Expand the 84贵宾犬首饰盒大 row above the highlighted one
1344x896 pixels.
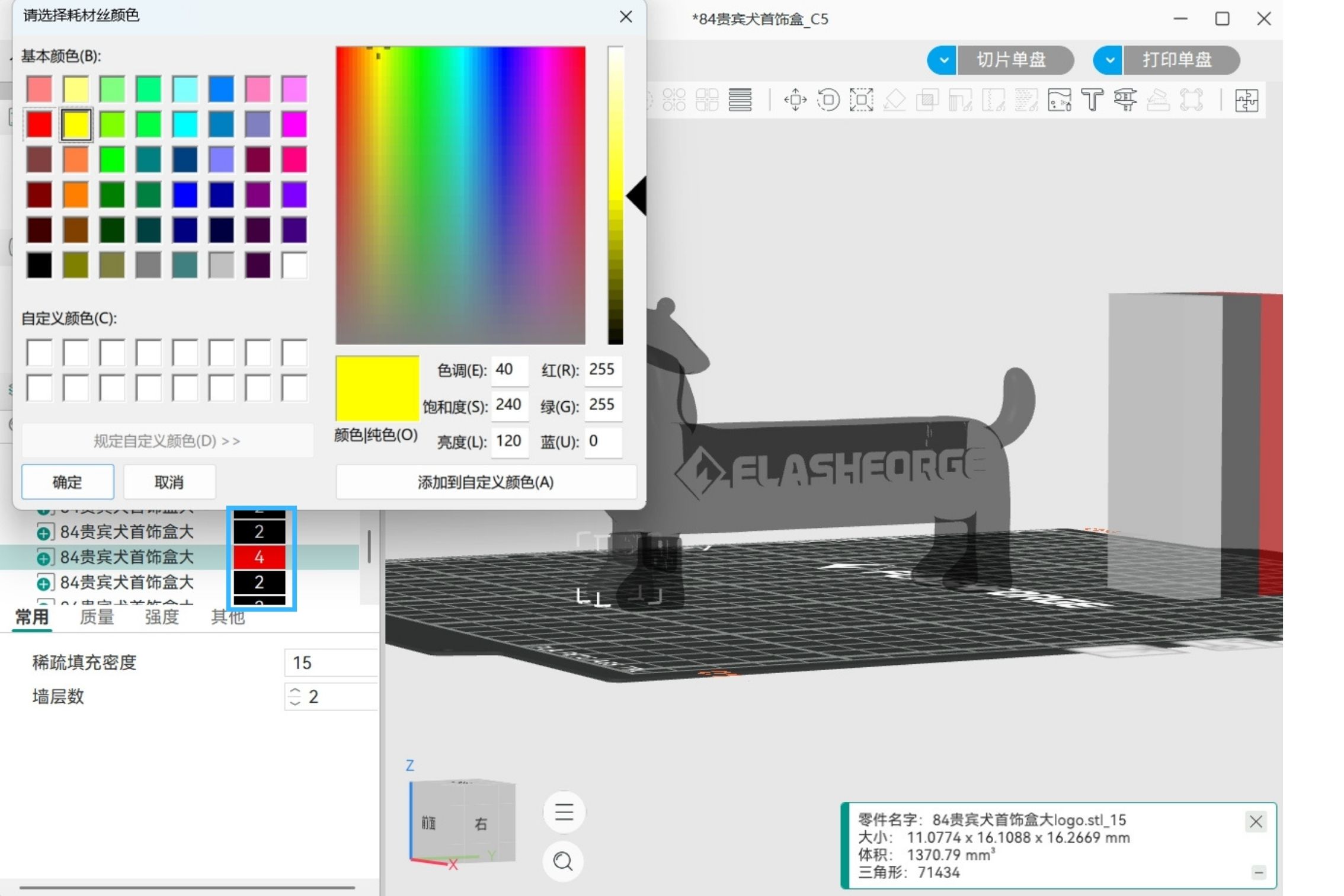point(43,533)
